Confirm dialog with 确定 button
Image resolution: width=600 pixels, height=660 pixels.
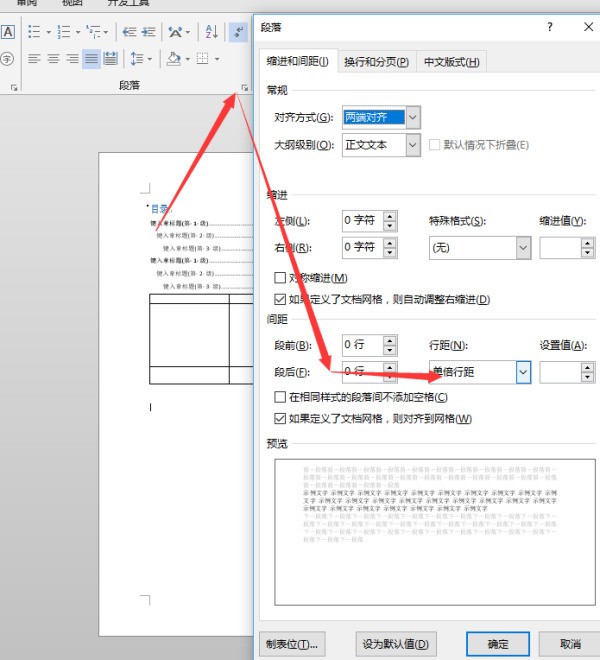[x=498, y=644]
